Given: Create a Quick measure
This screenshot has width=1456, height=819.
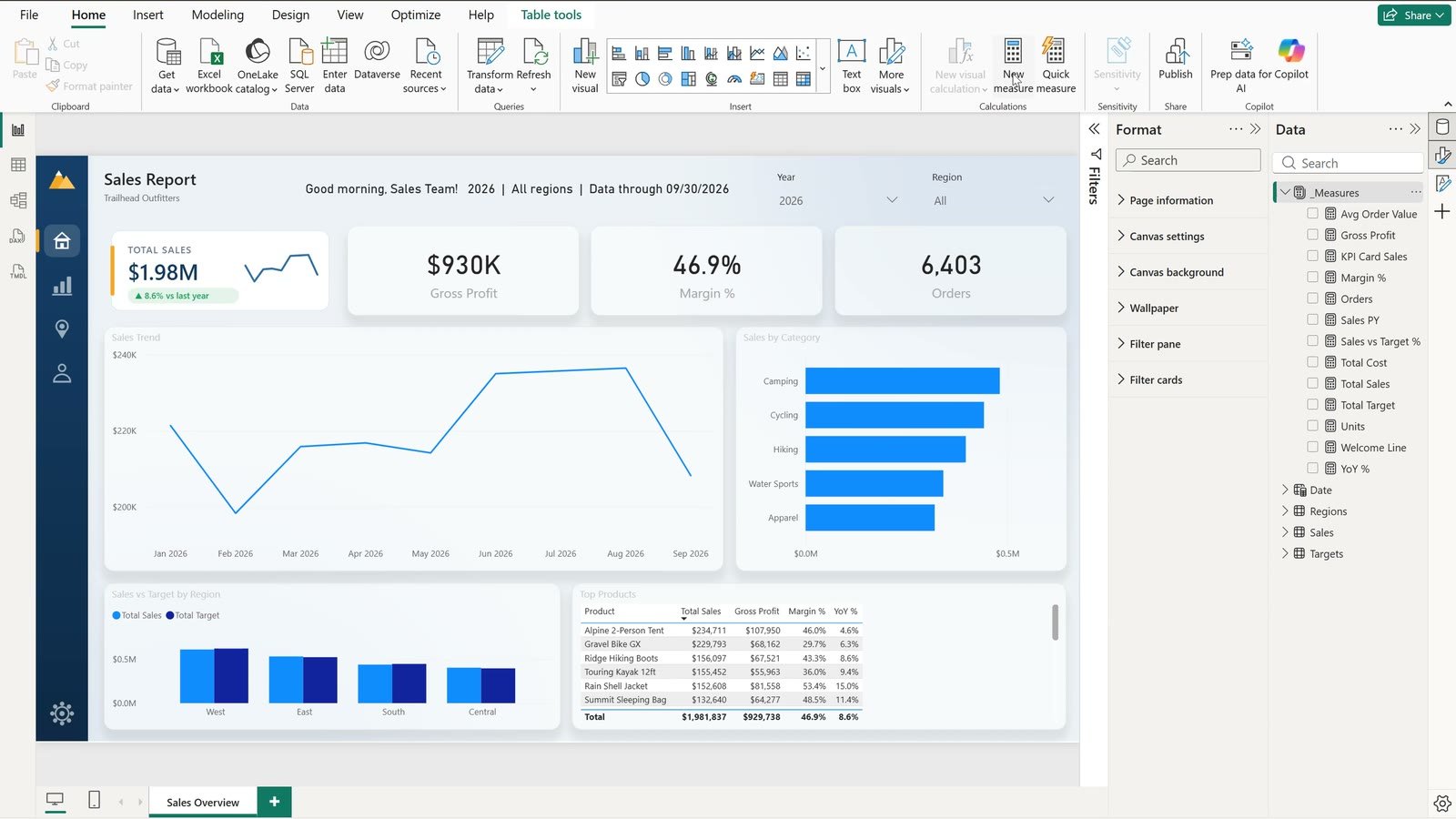Looking at the screenshot, I should [x=1056, y=66].
